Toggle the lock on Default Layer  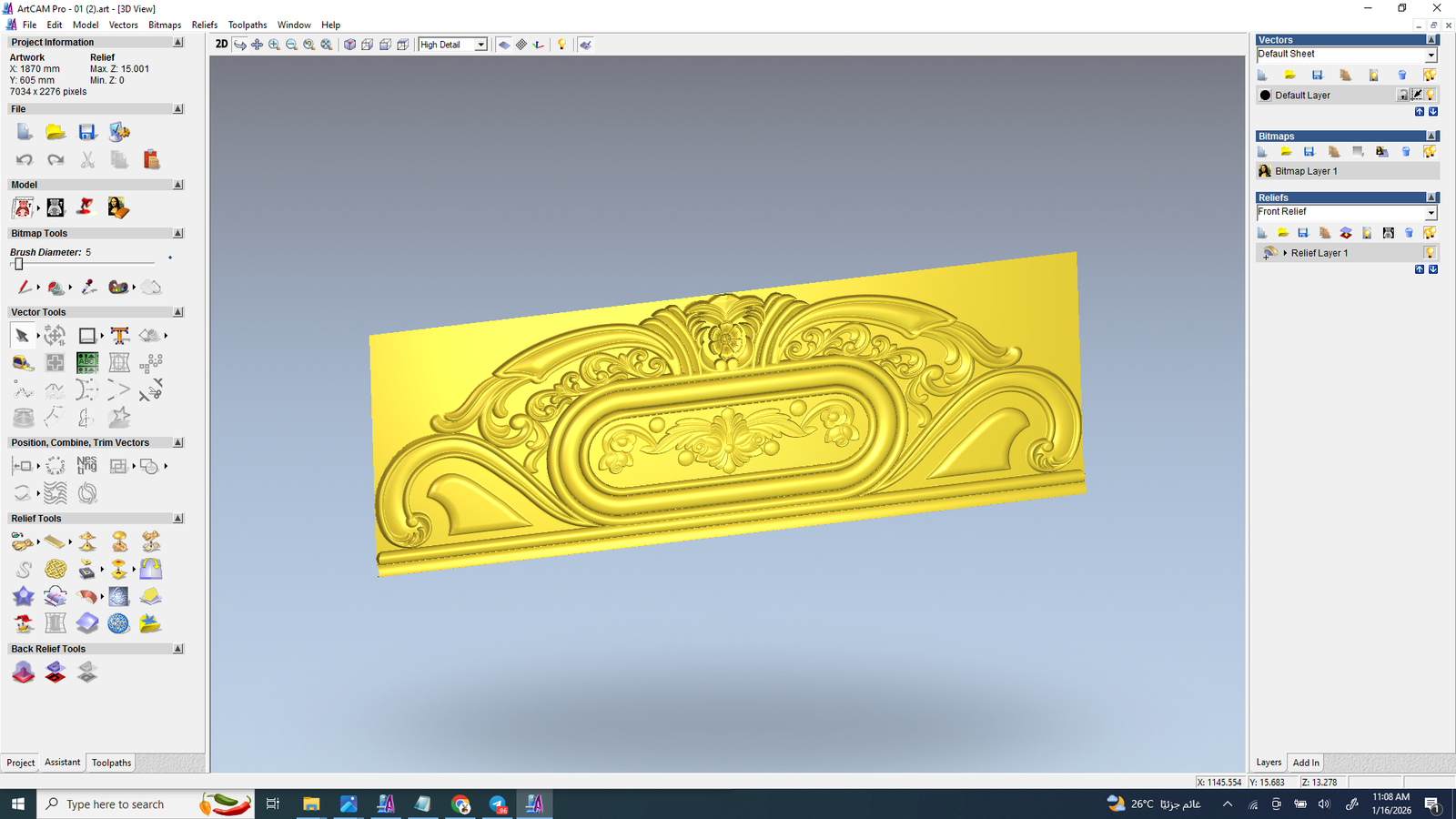[1403, 95]
